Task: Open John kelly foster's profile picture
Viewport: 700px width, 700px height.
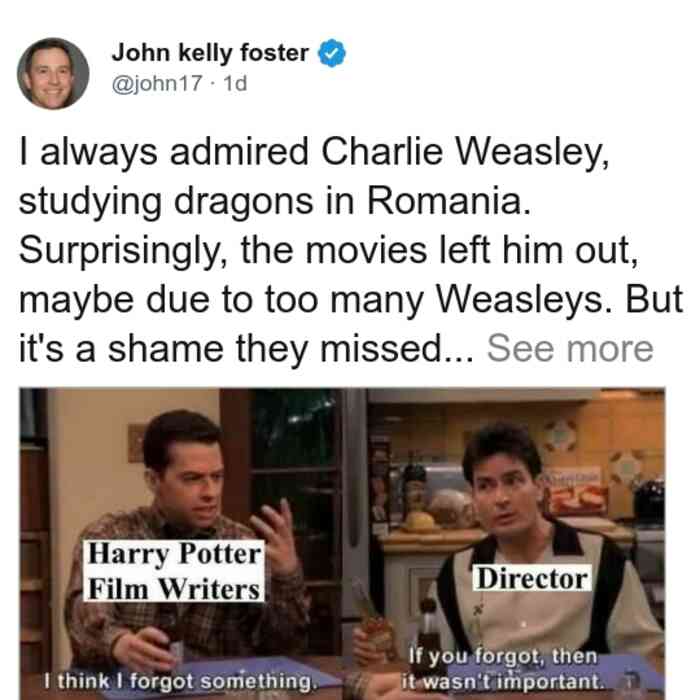Action: click(53, 74)
